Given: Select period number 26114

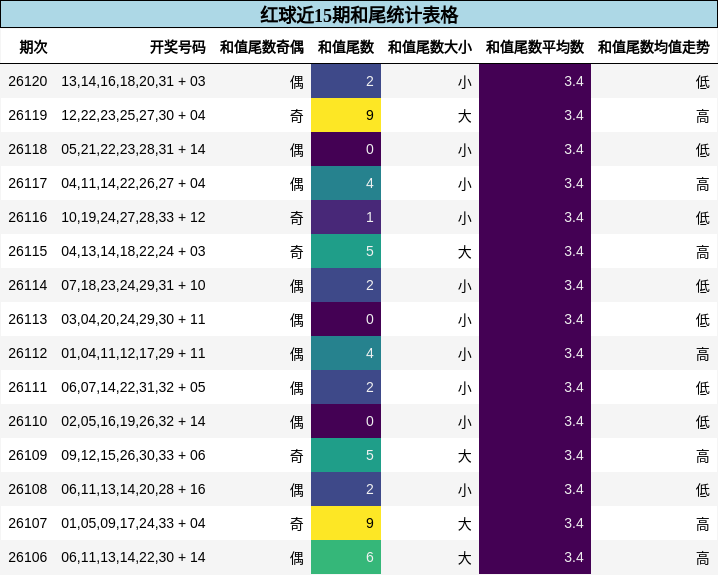Looking at the screenshot, I should click(27, 285).
